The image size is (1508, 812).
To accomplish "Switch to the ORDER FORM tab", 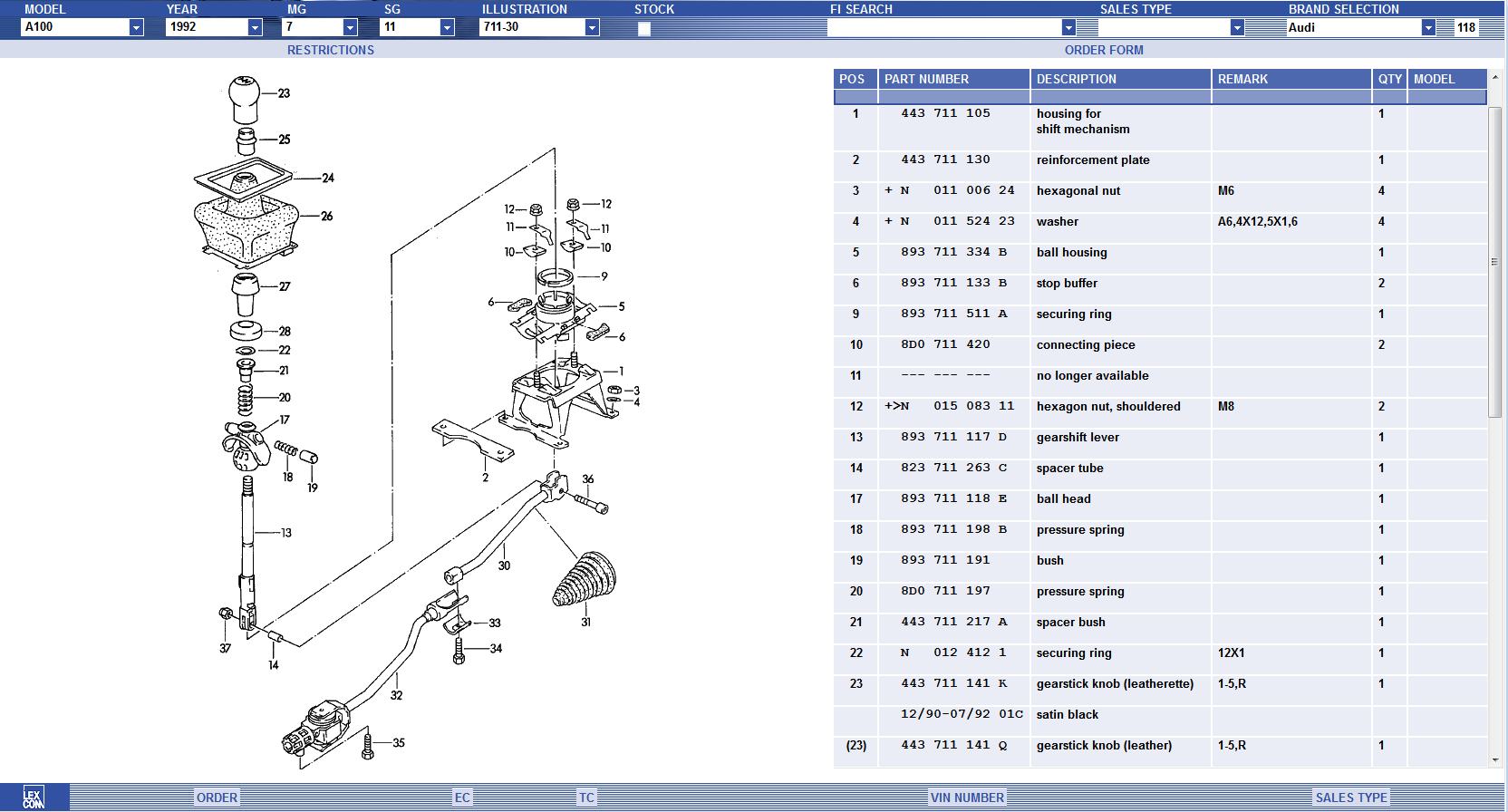I will point(1103,50).
